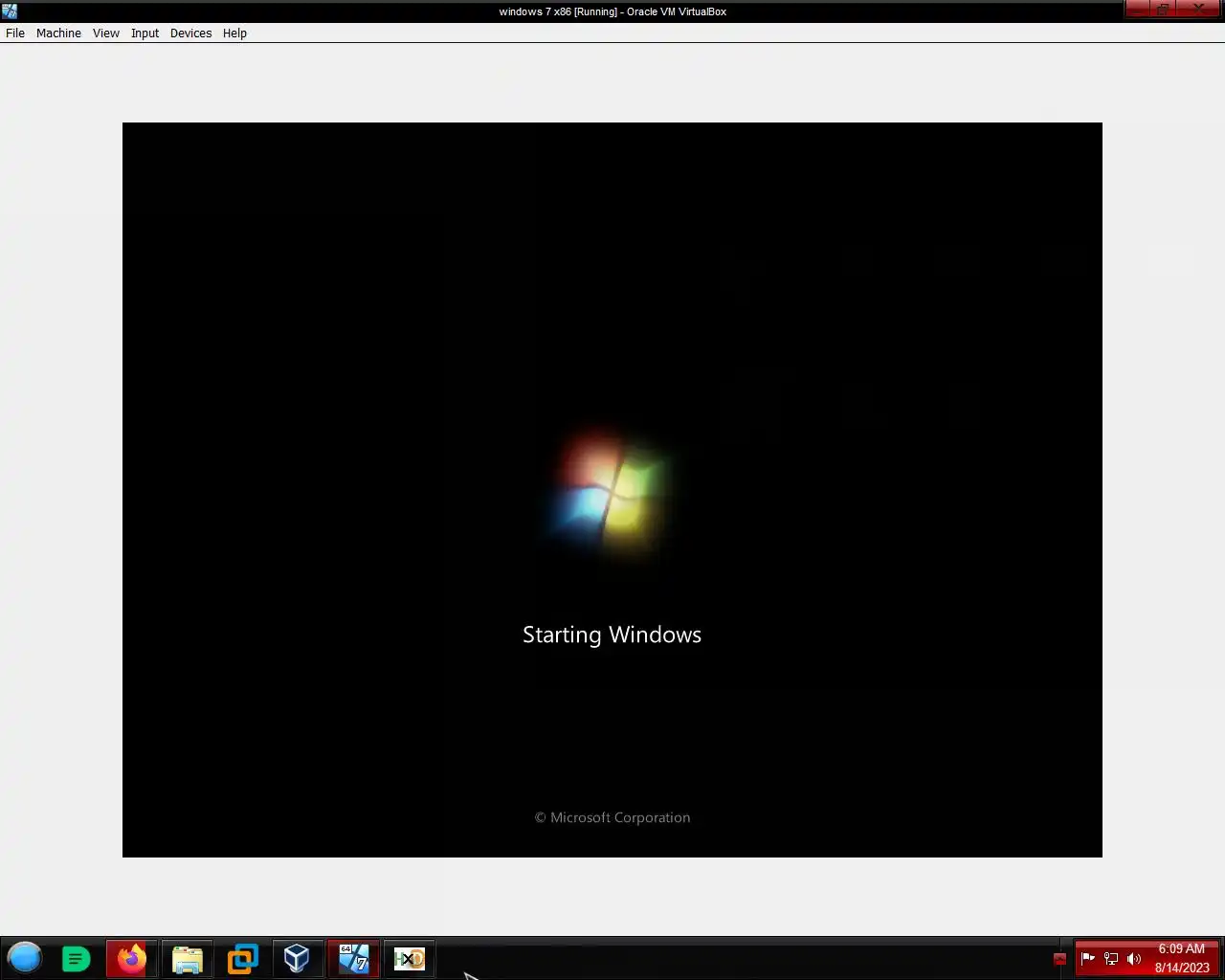Open the HxD hex editor icon
The height and width of the screenshot is (980, 1225).
click(x=409, y=958)
